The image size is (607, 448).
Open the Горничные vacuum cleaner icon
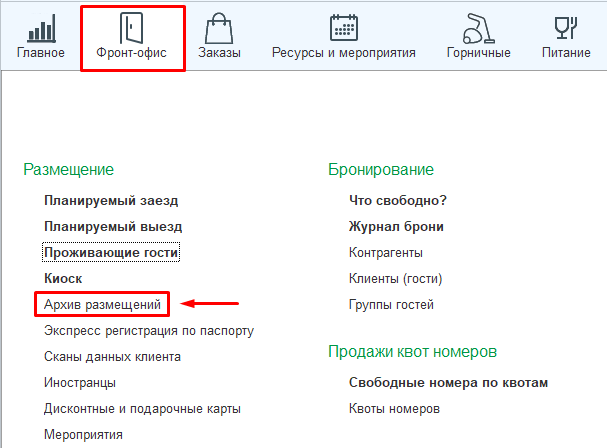[478, 28]
